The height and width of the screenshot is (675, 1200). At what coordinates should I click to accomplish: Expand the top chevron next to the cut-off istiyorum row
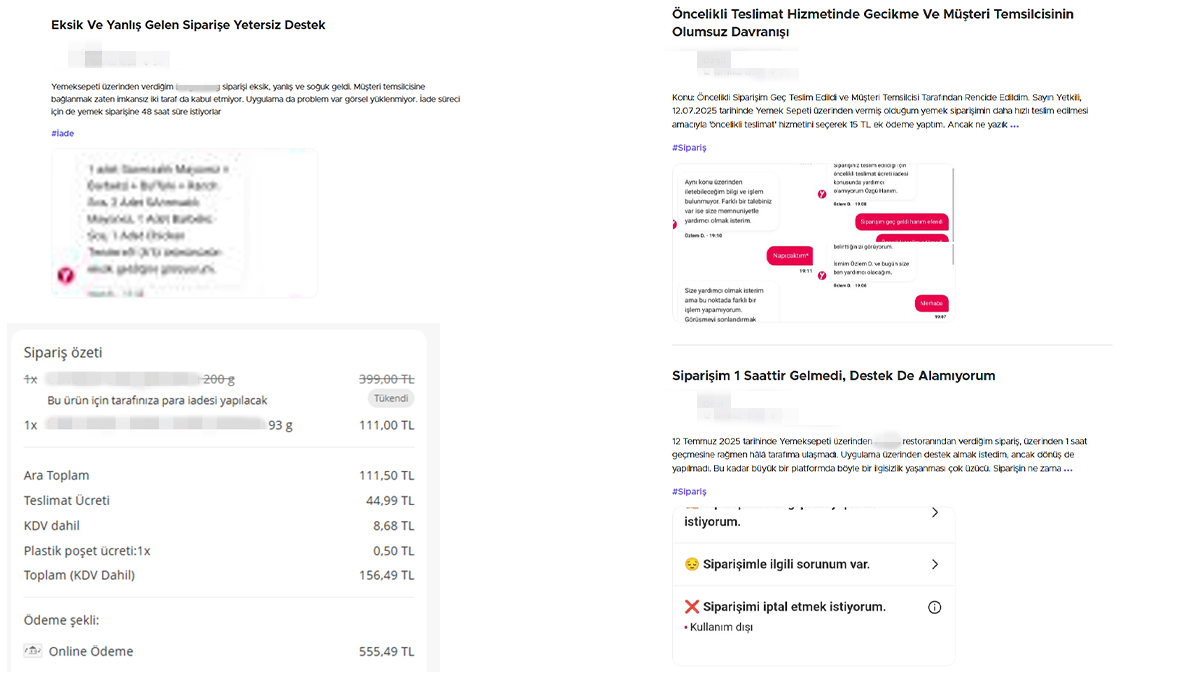pyautogui.click(x=935, y=513)
